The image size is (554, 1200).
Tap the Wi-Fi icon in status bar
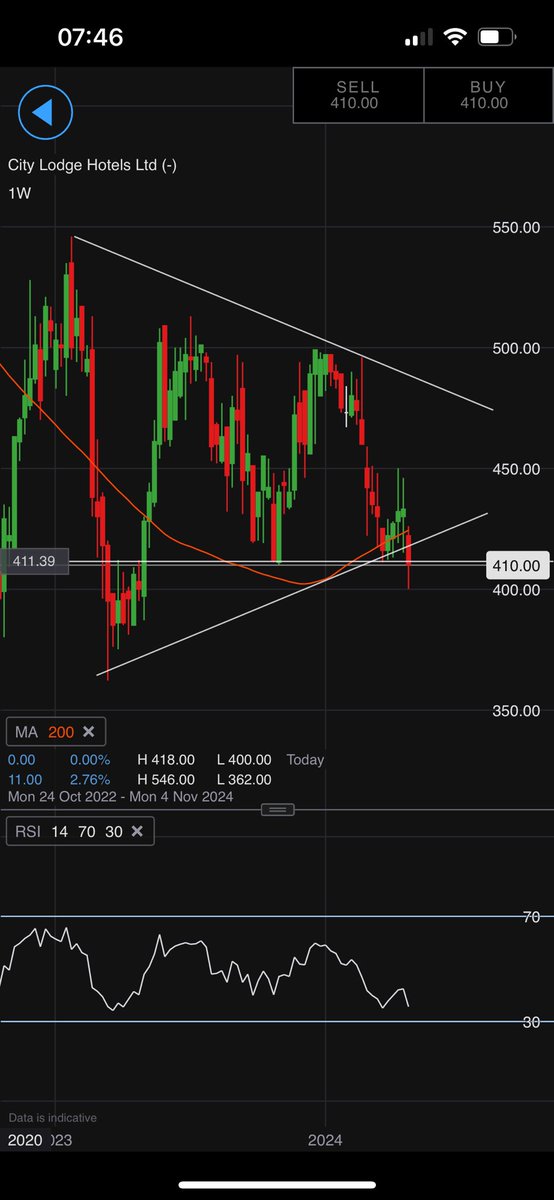tap(455, 38)
